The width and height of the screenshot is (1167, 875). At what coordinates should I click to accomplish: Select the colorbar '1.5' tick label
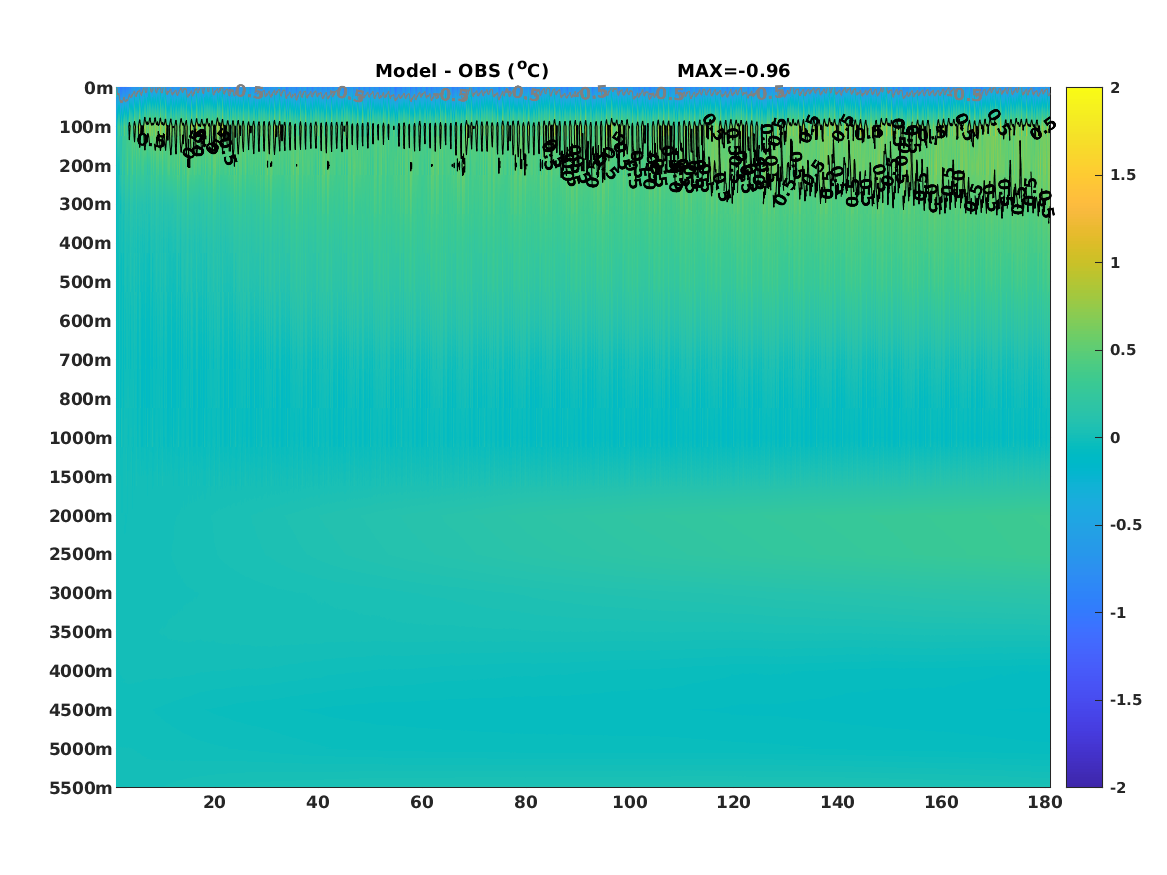coord(1123,175)
